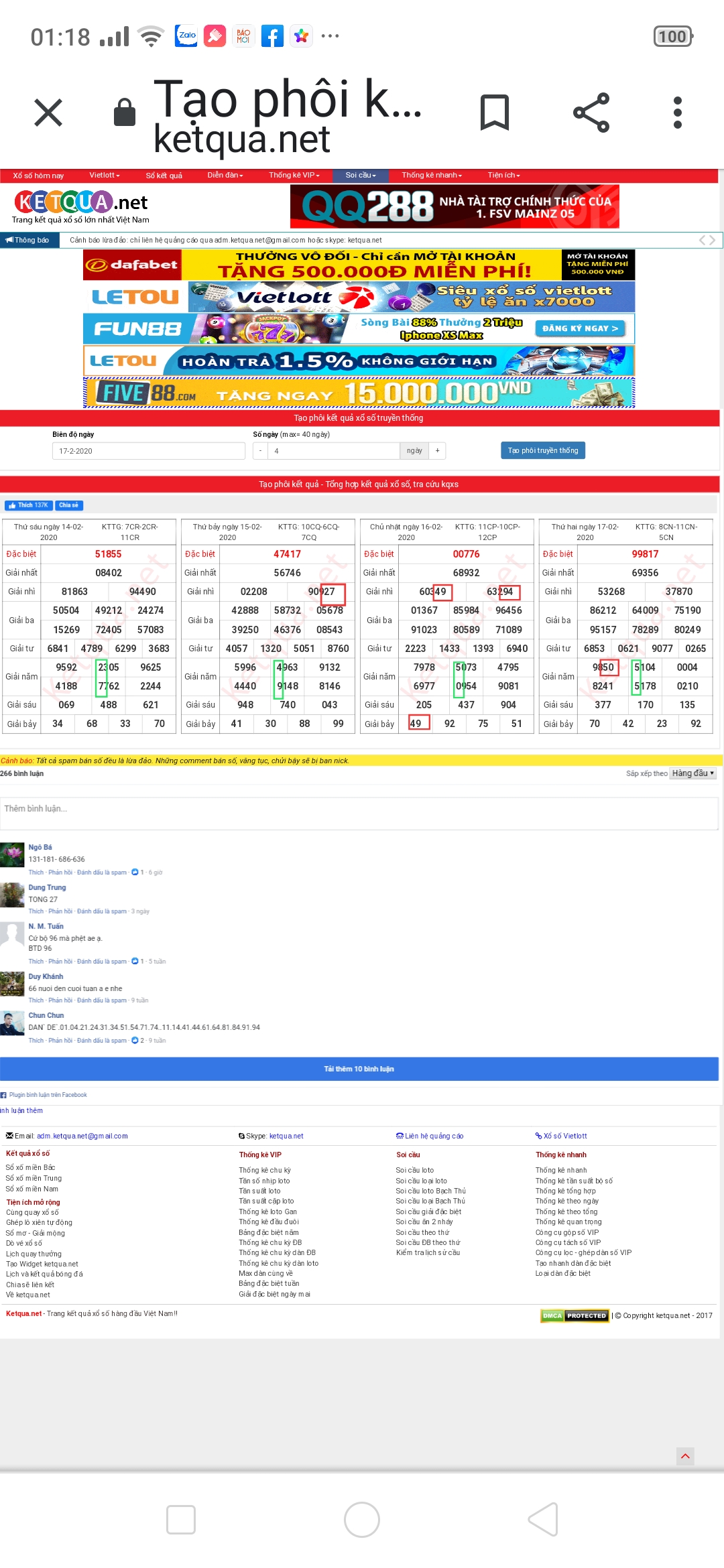Click Ngô Bá's profile avatar
Viewport: 724px width, 1568px height.
coord(12,854)
